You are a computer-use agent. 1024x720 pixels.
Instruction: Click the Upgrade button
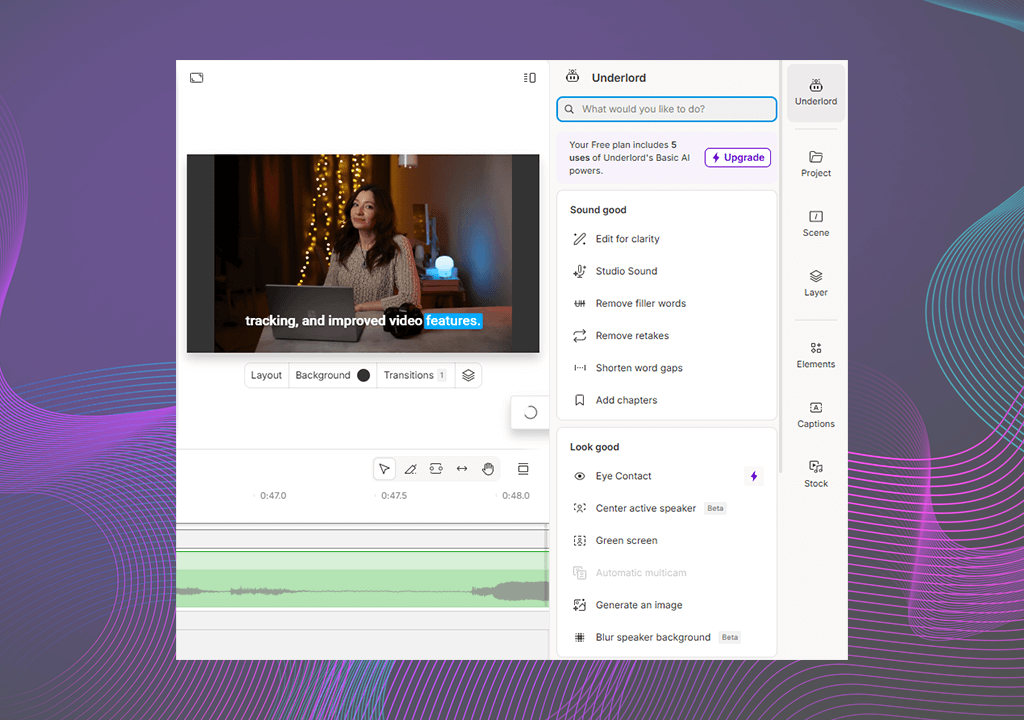738,157
